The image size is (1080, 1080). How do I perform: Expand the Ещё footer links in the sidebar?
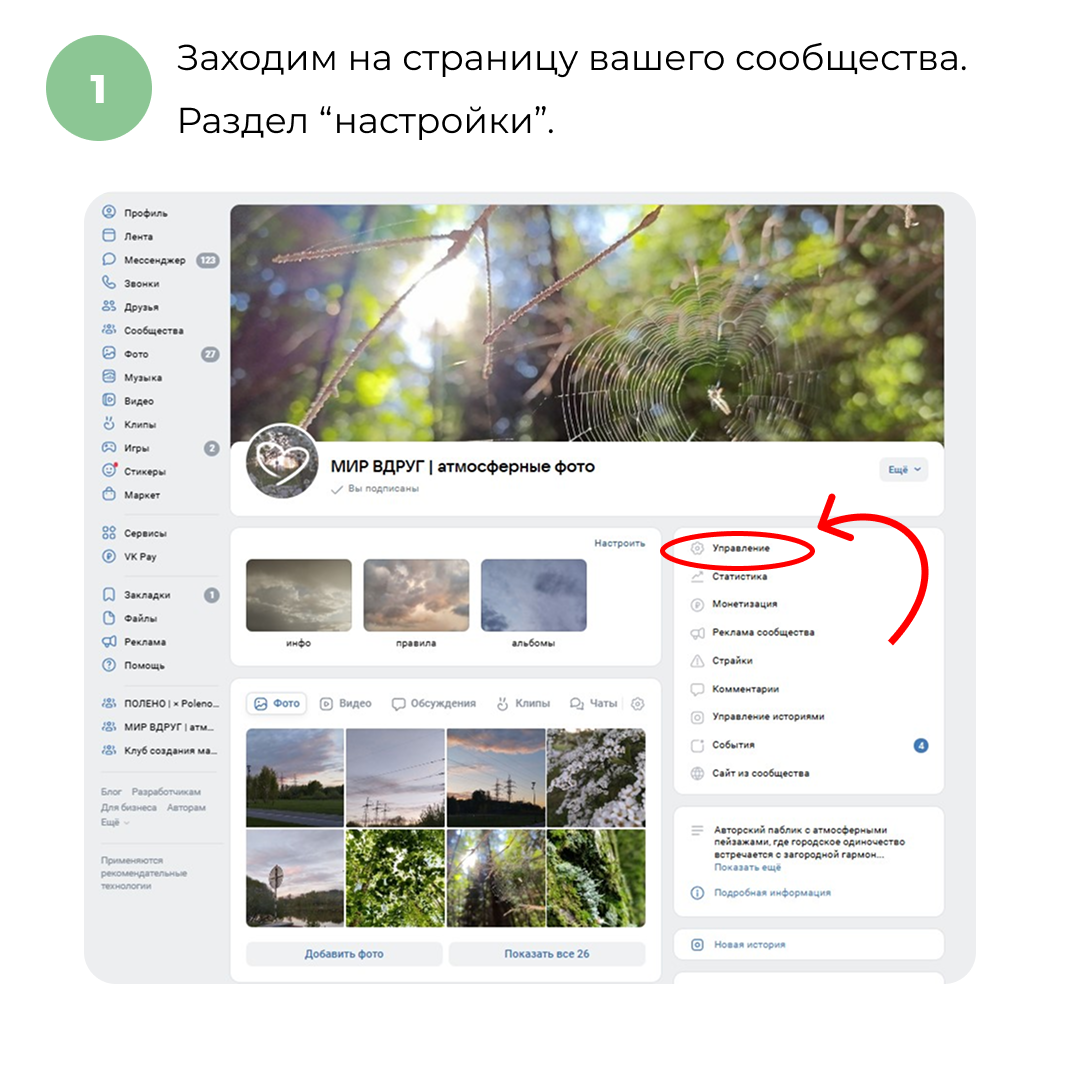click(x=115, y=822)
